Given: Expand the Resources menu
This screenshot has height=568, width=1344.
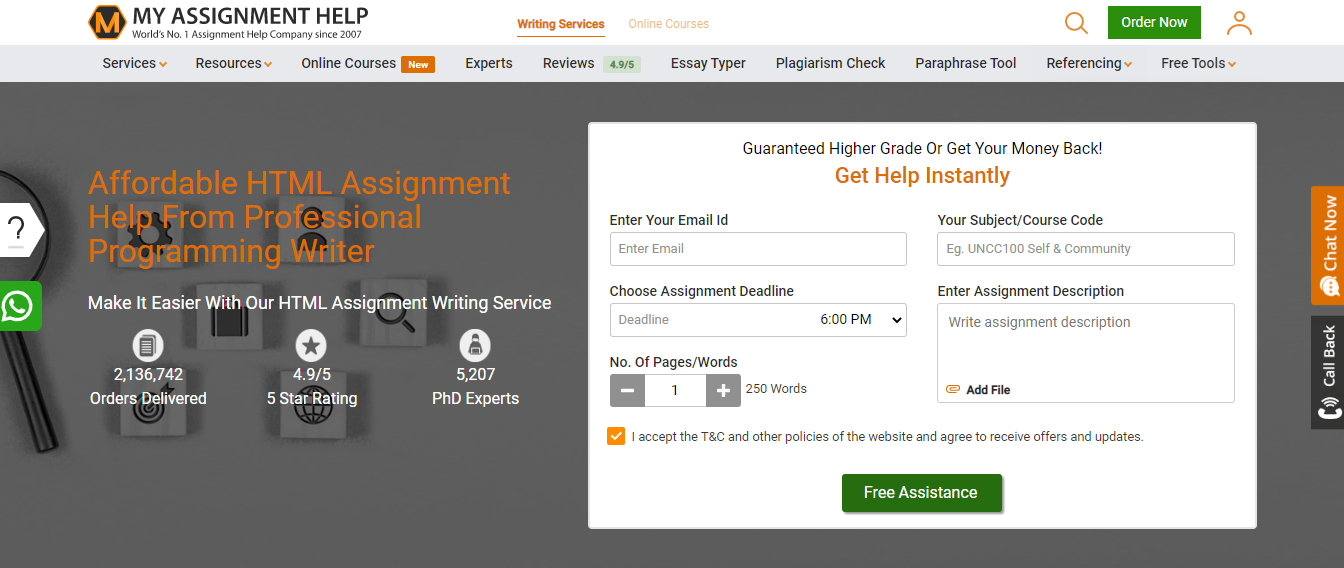Looking at the screenshot, I should coord(234,63).
